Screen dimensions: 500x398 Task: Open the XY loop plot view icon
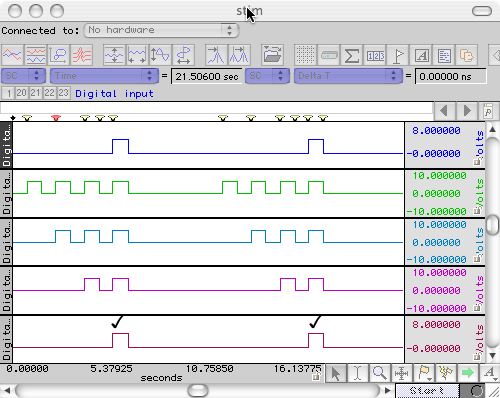(59, 55)
